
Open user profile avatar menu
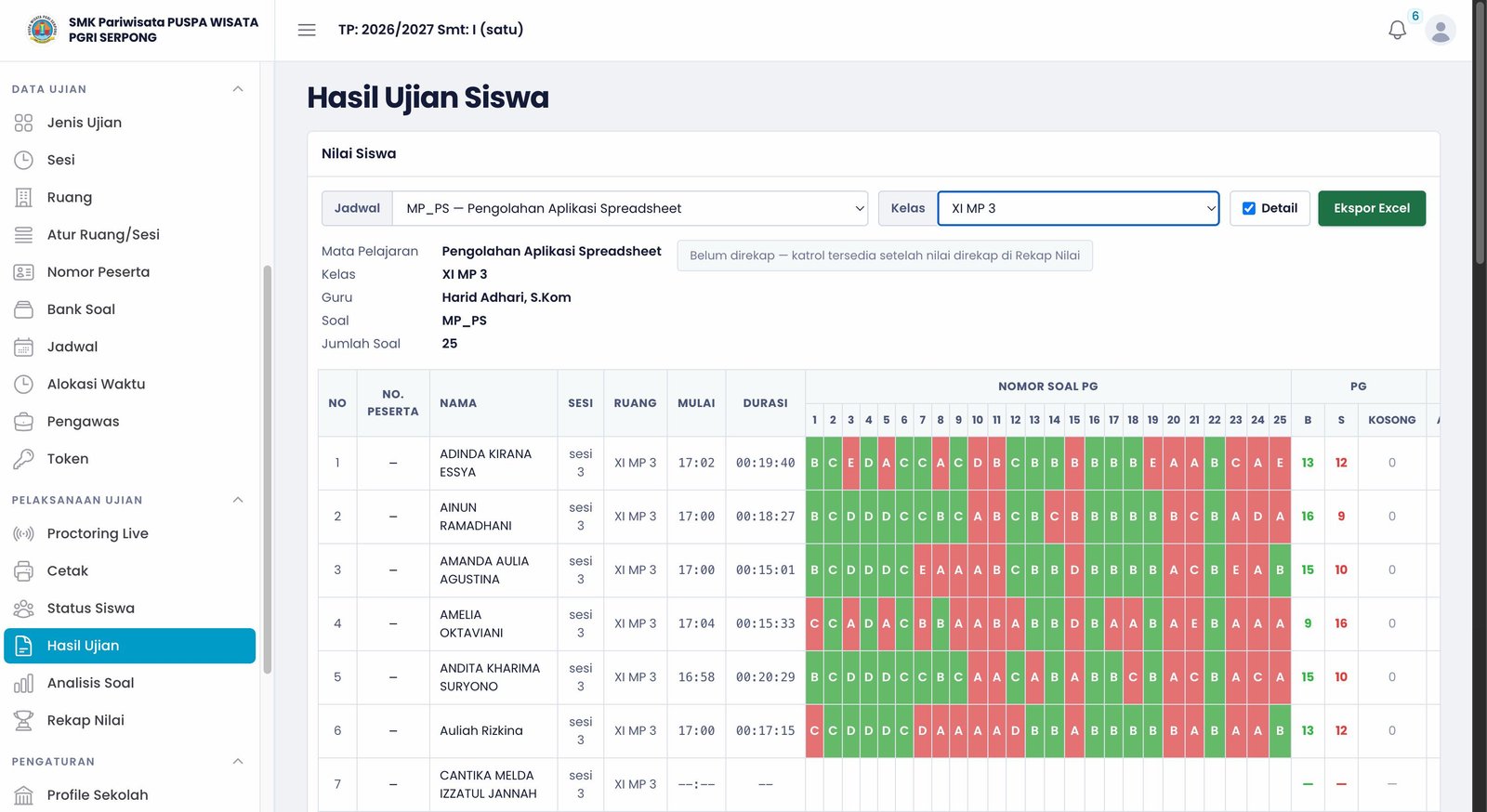click(x=1440, y=30)
